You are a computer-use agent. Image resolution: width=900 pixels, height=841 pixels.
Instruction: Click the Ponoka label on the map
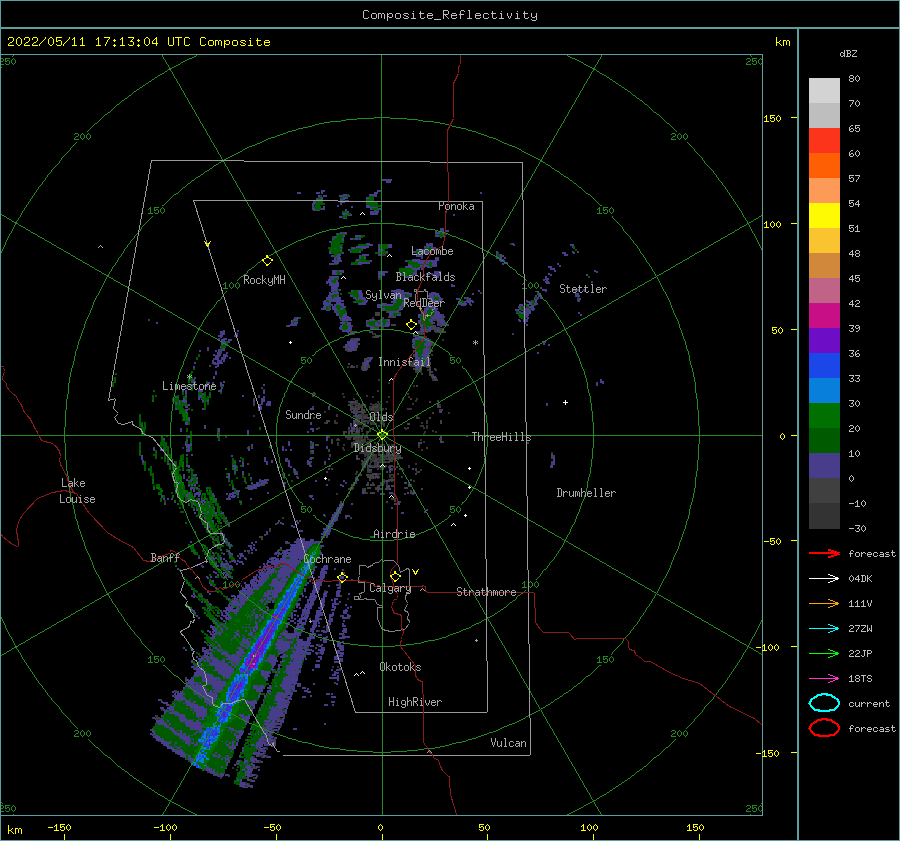pos(456,206)
